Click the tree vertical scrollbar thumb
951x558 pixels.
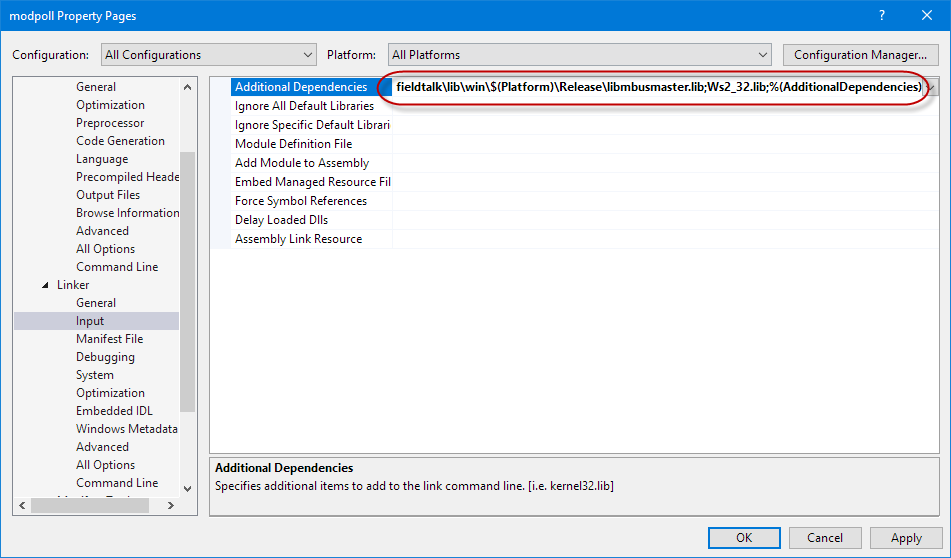pos(187,282)
